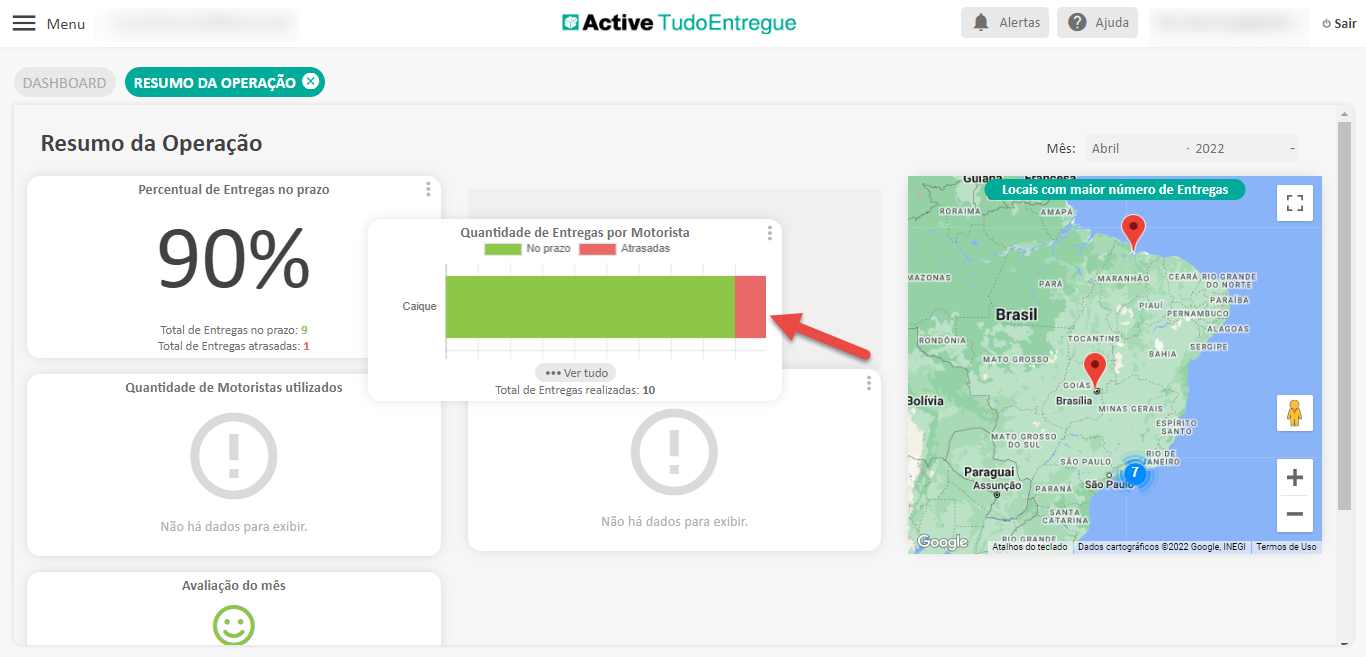This screenshot has height=657, width=1366.
Task: Open kebab menu on Entregas por Motorista chart
Action: tap(769, 232)
